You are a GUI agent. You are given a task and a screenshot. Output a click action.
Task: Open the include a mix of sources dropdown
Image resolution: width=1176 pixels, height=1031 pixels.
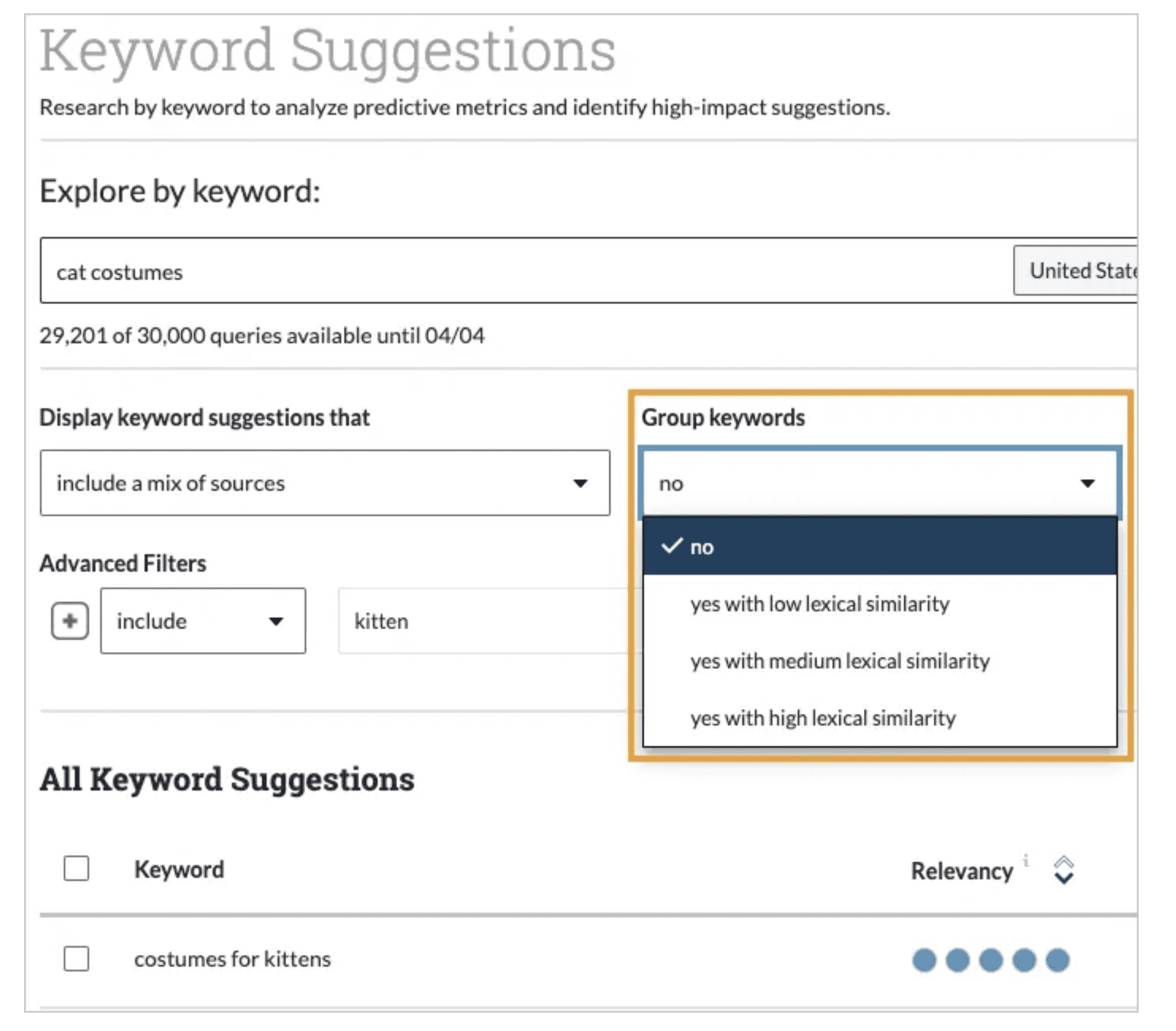tap(324, 483)
